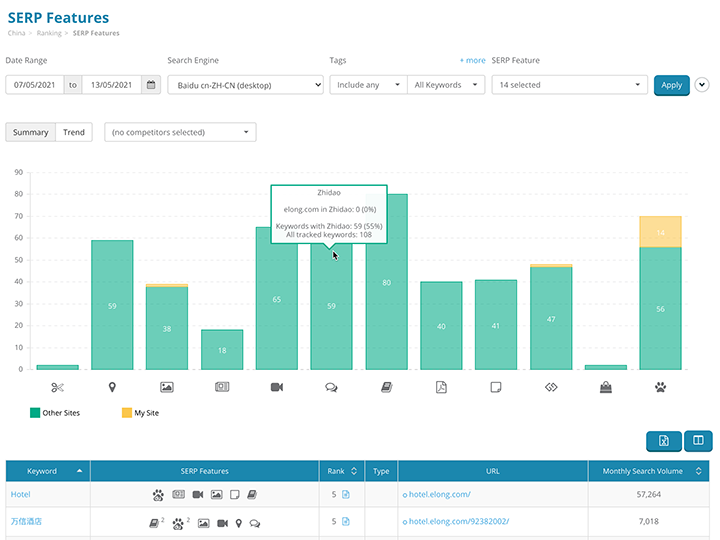Viewport: 720px width, 540px height.
Task: Open the Include any tags dropdown
Action: (368, 85)
